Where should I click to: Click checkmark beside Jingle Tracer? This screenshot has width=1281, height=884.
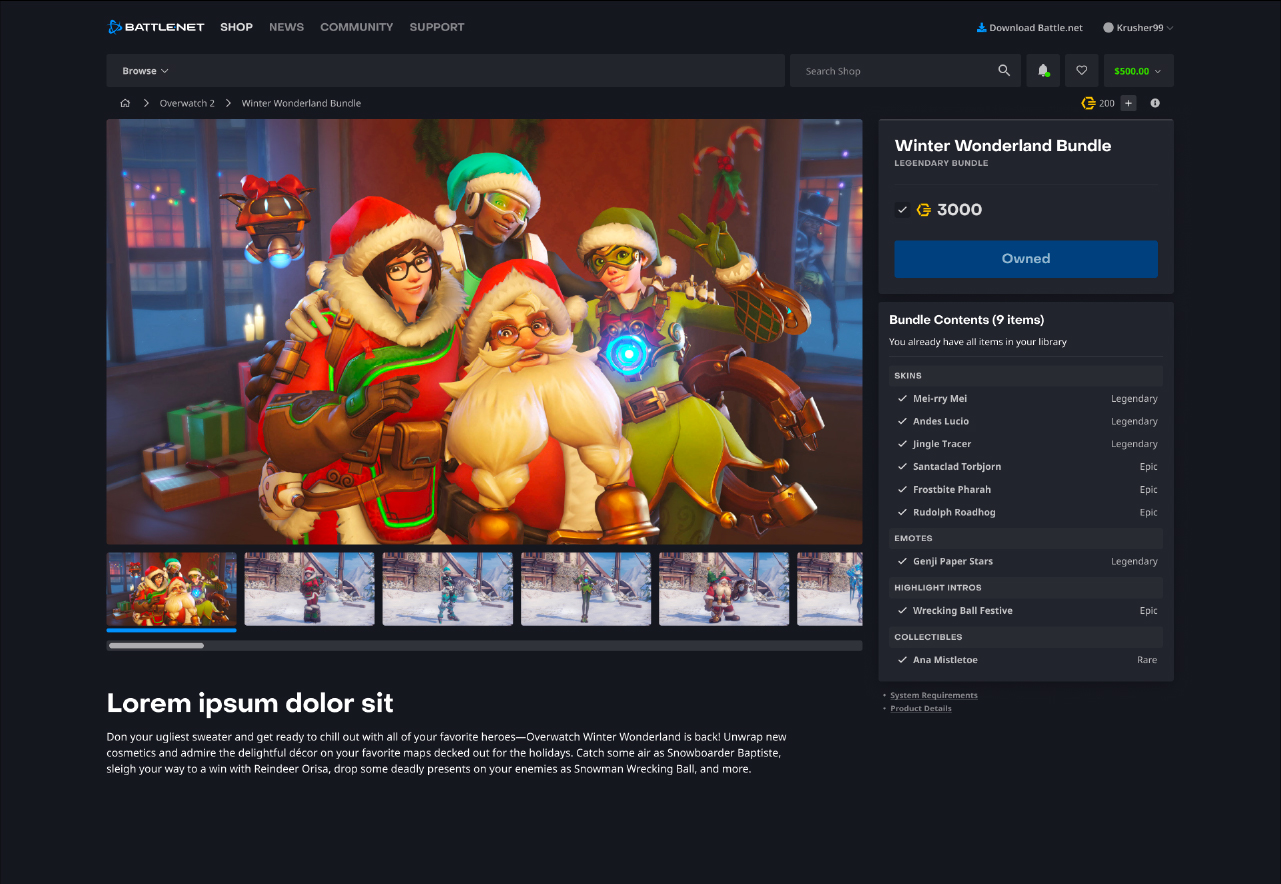(903, 444)
